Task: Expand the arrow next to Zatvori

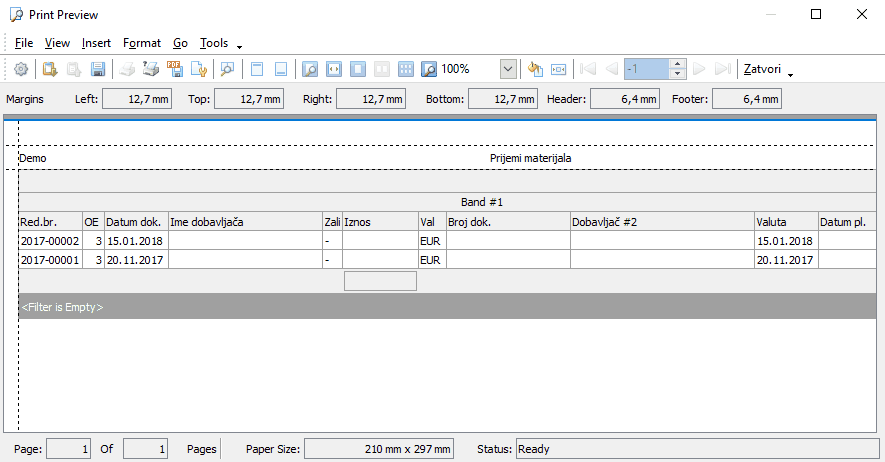Action: coord(791,74)
